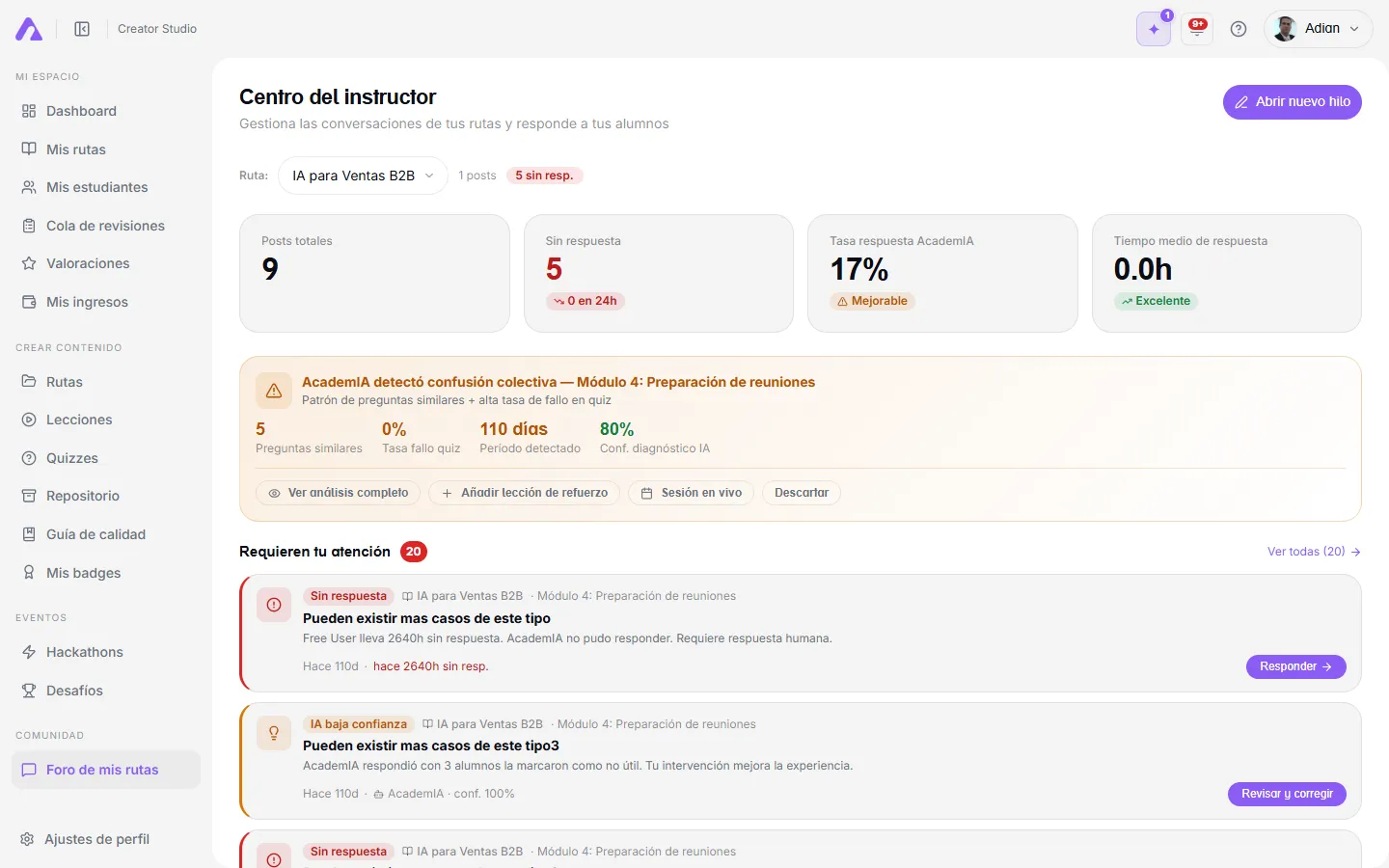Viewport: 1389px width, 868px height.
Task: Open Guía de calidad
Action: click(x=106, y=534)
